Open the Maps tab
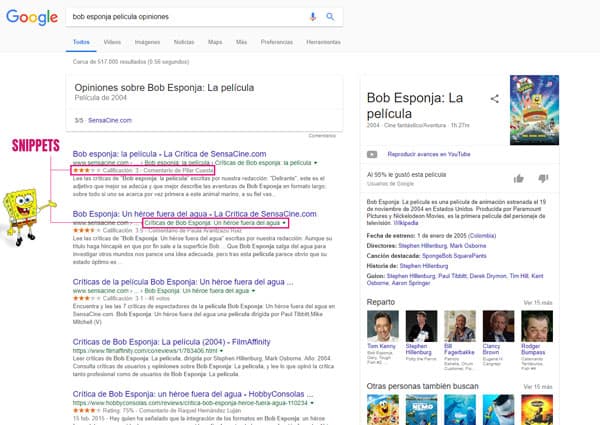600x425 pixels. coord(215,42)
